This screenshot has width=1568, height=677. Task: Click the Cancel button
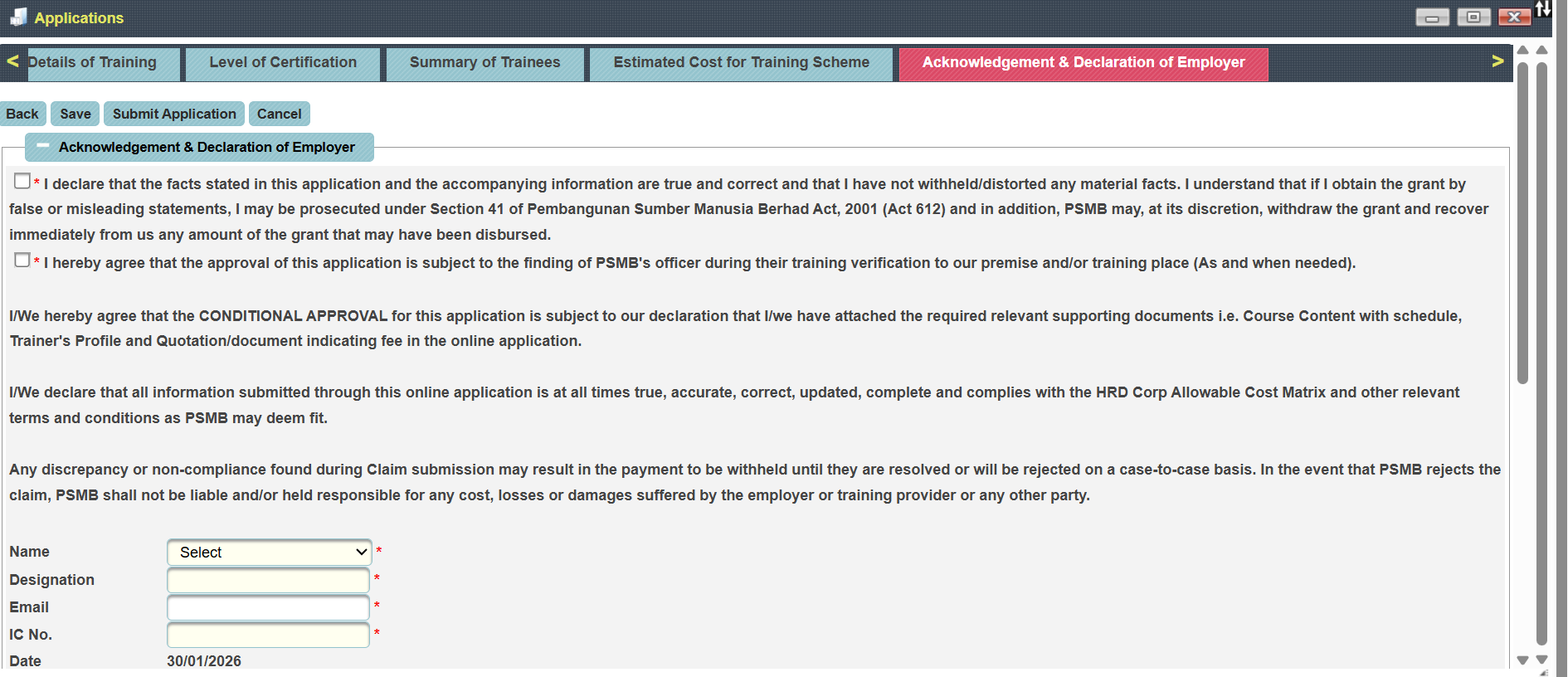tap(279, 114)
